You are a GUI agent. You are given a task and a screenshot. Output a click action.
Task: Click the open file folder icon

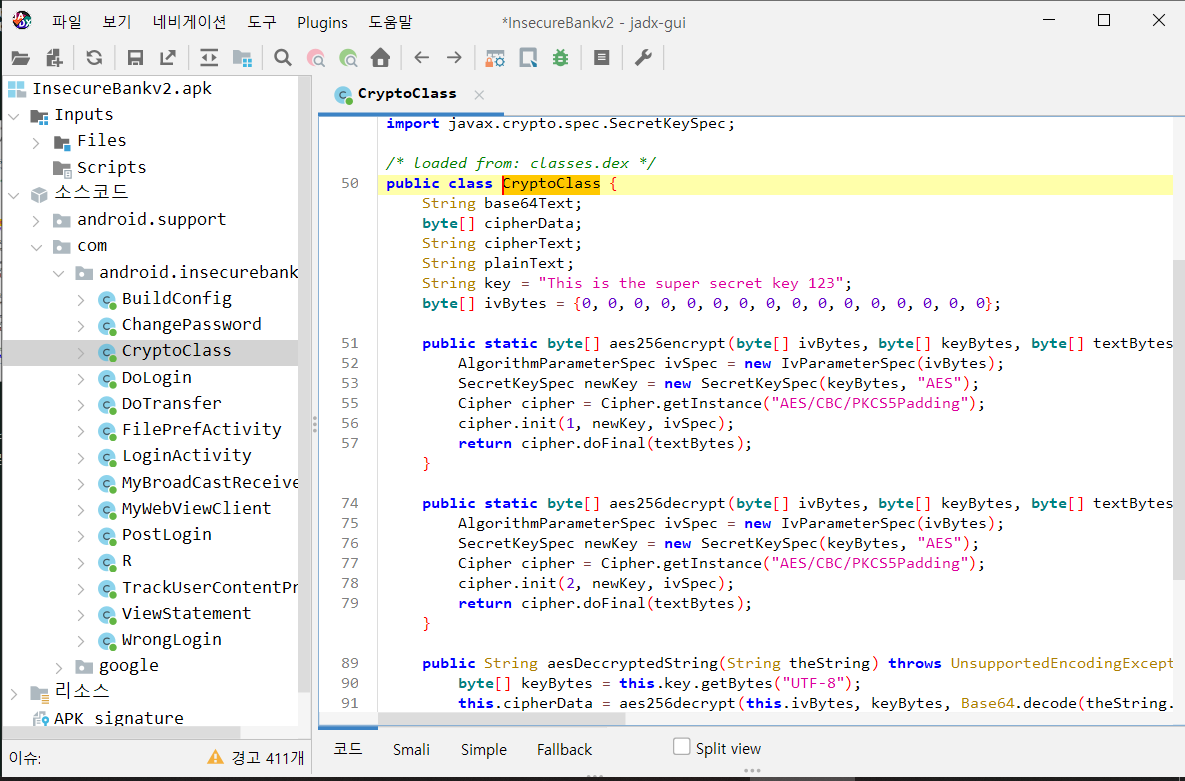coord(20,58)
